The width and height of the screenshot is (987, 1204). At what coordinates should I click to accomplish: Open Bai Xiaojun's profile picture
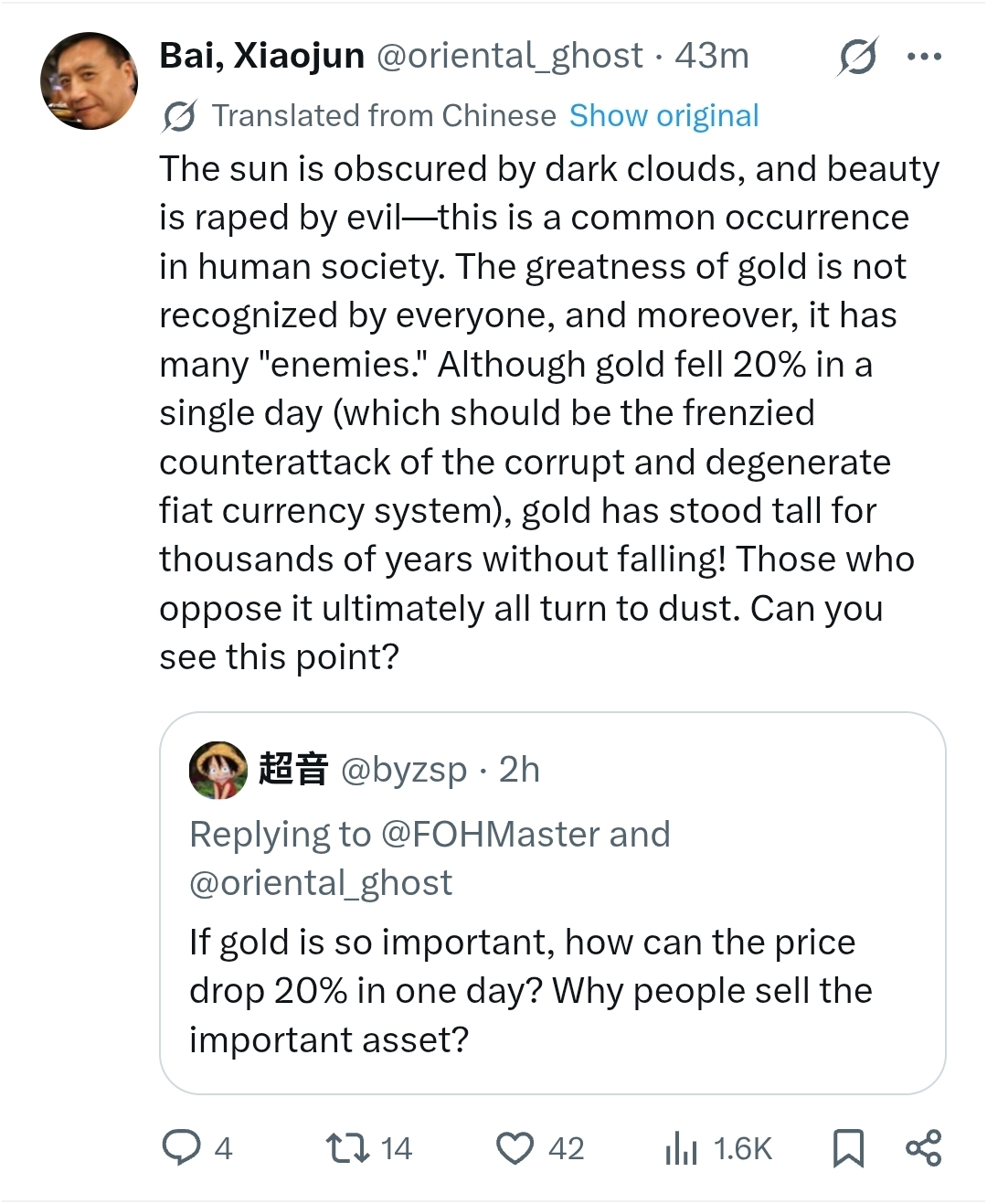click(x=89, y=80)
